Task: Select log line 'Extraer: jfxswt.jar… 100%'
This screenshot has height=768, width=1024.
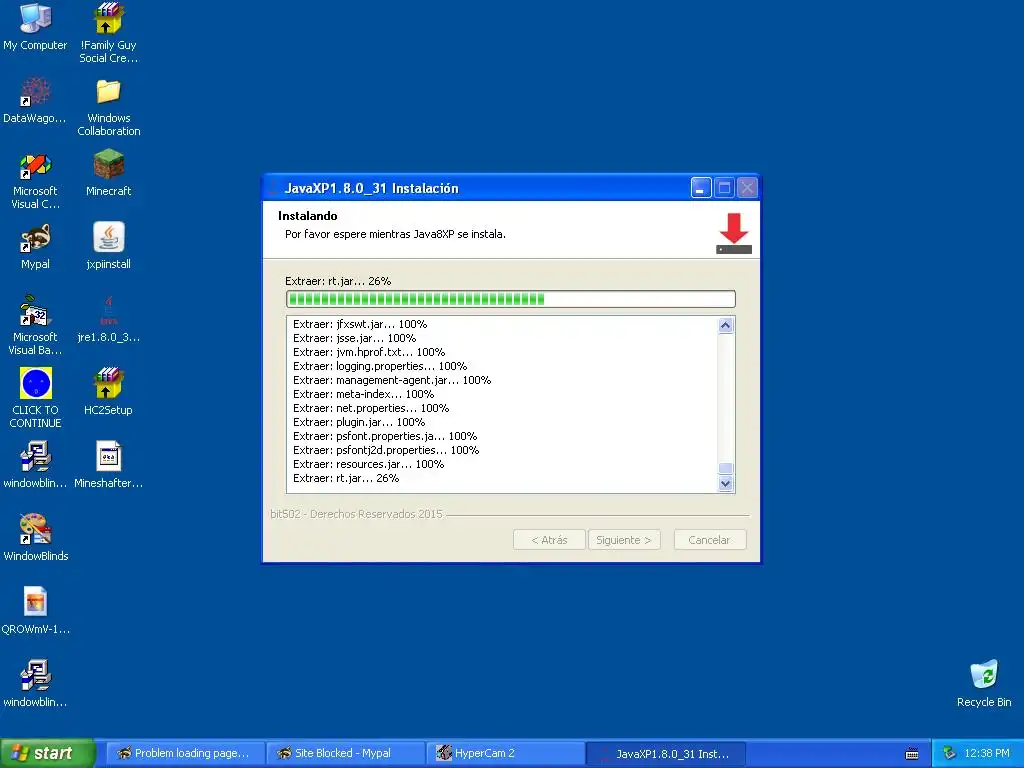Action: 360,324
